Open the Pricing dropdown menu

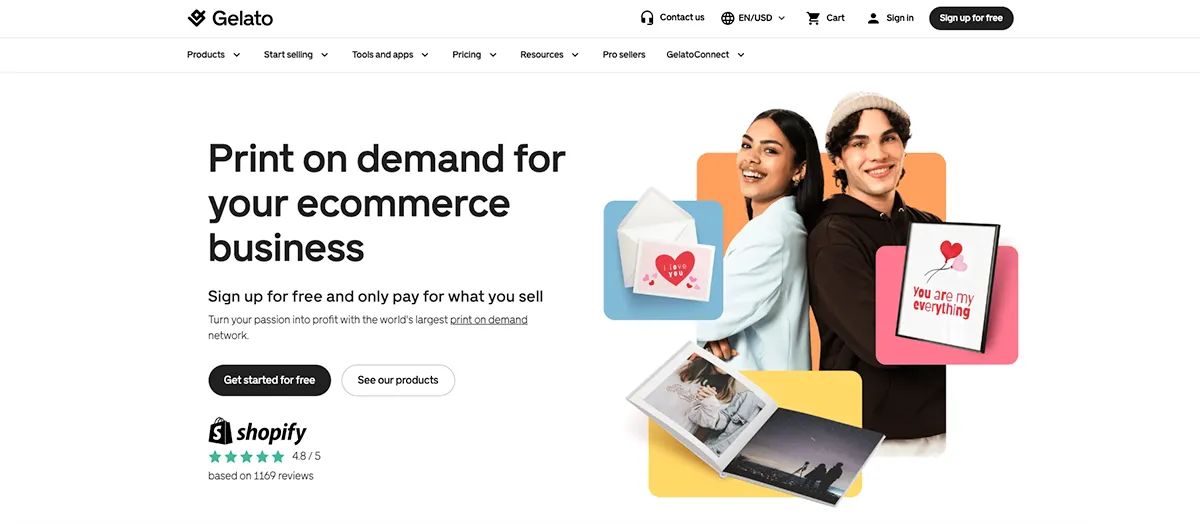(474, 55)
